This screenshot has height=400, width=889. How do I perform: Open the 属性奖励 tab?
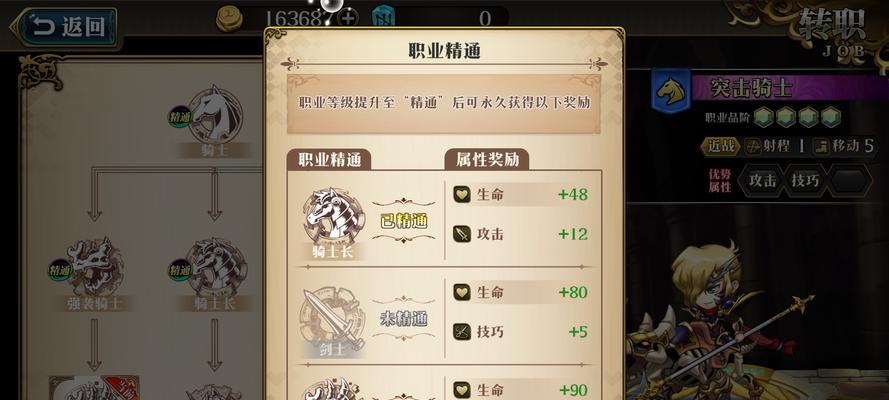(487, 160)
